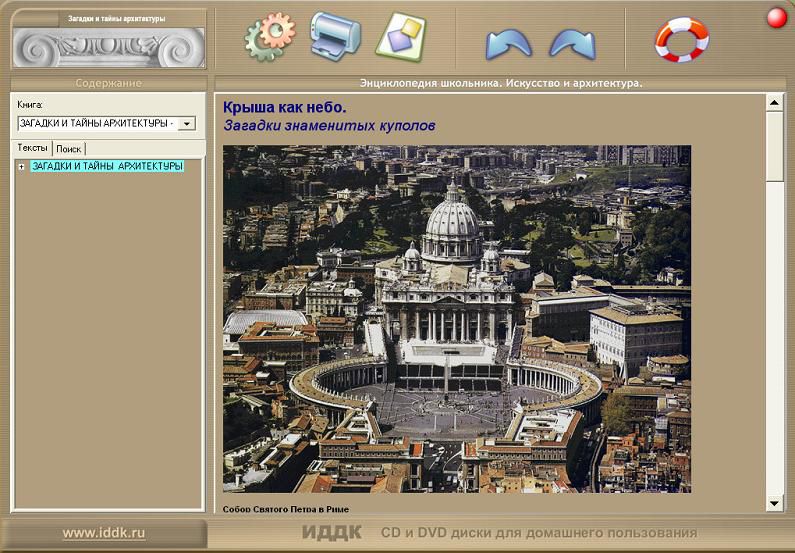Screen dimensions: 795x553
Task: Click the scrollbar up arrow
Action: [x=774, y=102]
